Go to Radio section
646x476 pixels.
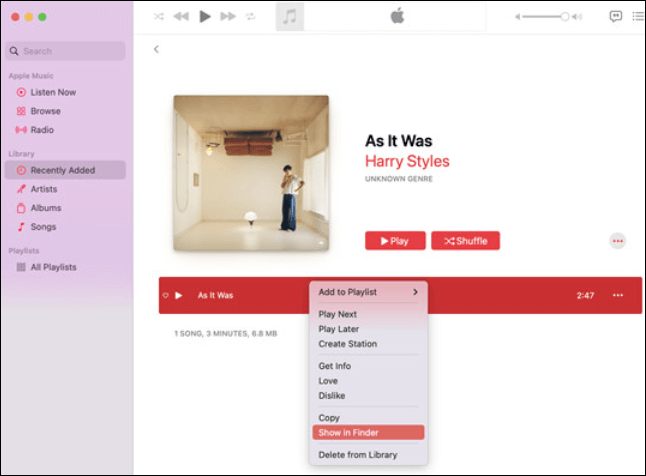click(42, 130)
